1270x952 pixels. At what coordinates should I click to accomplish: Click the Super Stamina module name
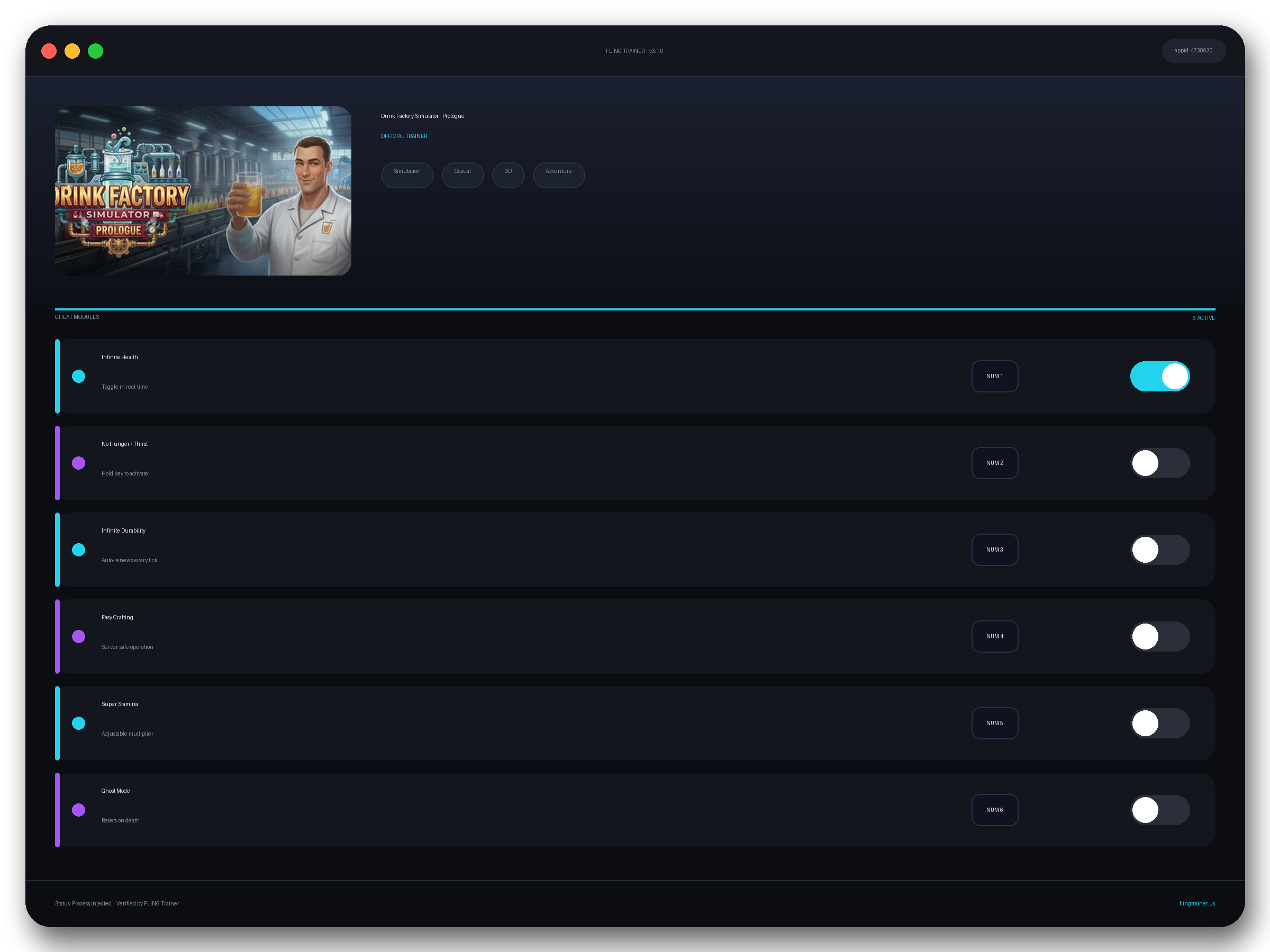120,703
